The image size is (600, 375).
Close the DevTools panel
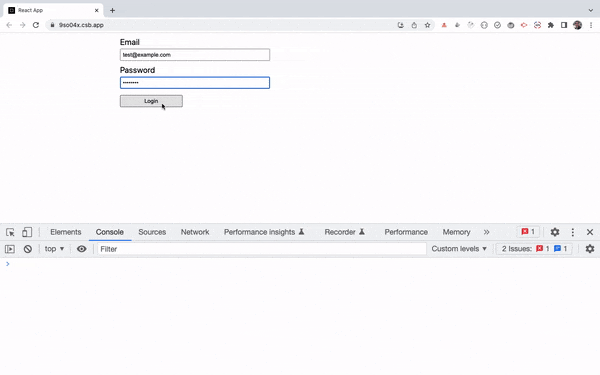click(590, 232)
